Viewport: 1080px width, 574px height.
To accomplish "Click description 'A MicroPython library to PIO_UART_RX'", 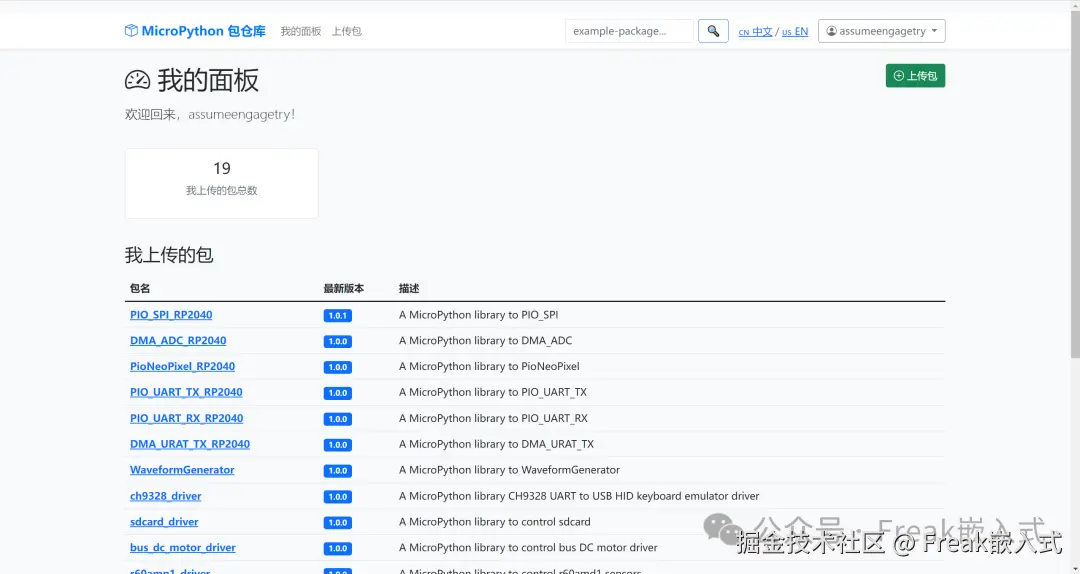I will coord(493,418).
